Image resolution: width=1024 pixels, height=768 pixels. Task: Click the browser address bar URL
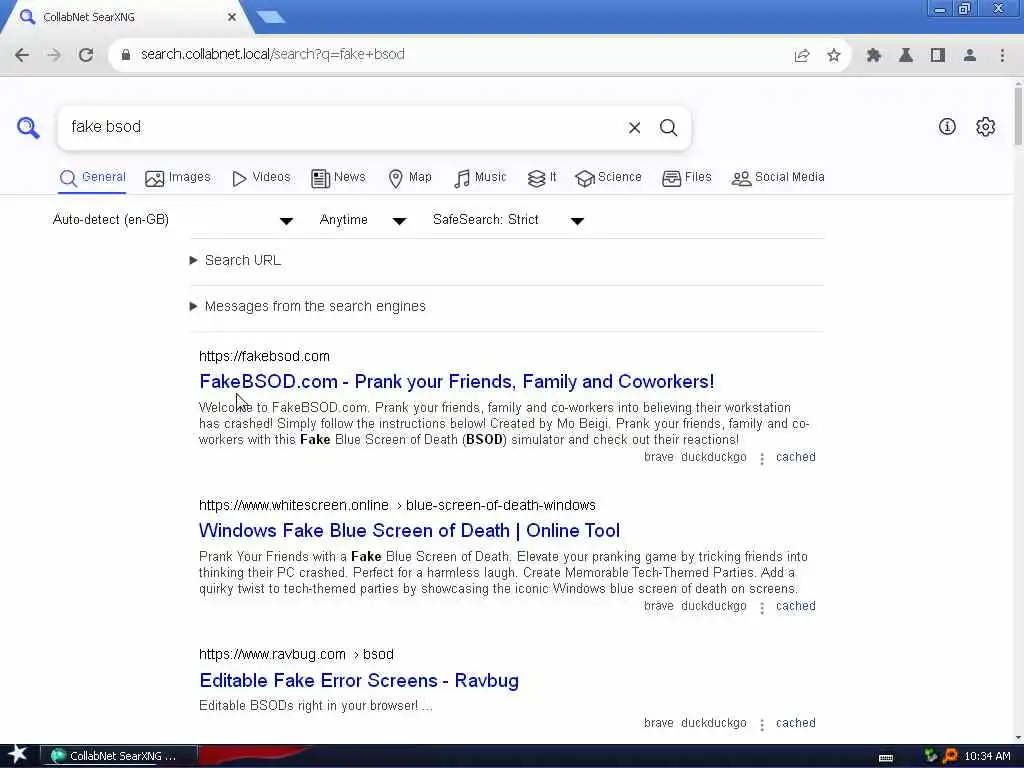click(x=273, y=55)
